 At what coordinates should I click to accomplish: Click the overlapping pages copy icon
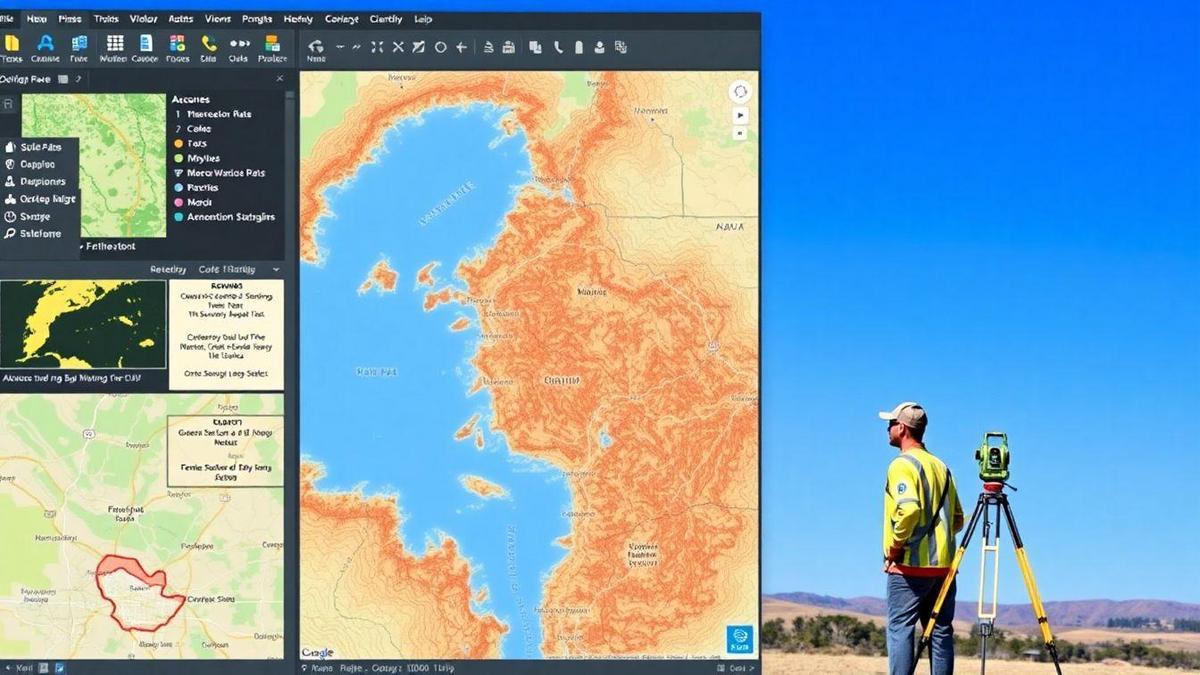(x=535, y=46)
